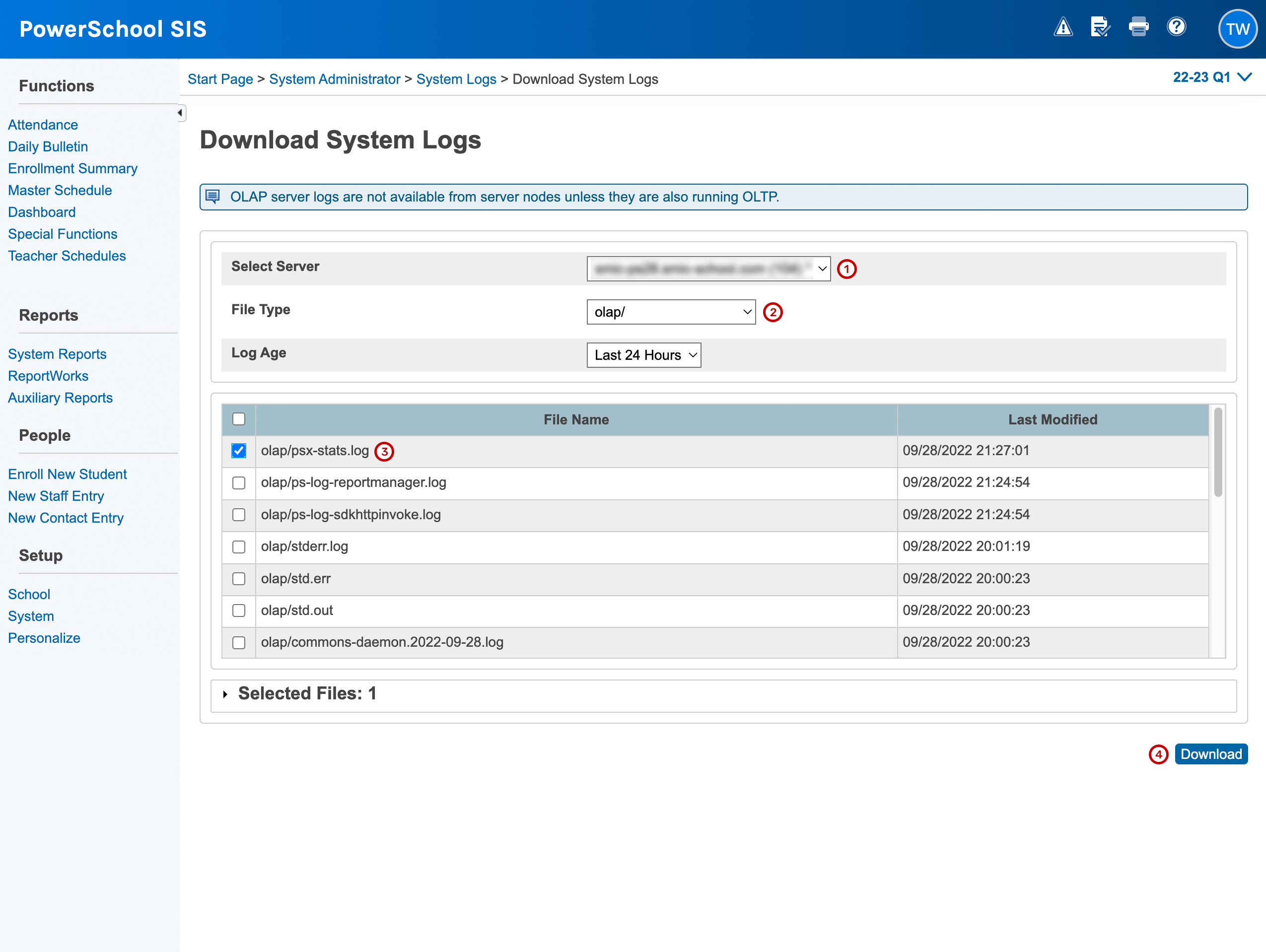Check the olap/ps-log-sdkhttpinvoke.log checkbox
This screenshot has width=1266, height=952.
pyautogui.click(x=239, y=515)
